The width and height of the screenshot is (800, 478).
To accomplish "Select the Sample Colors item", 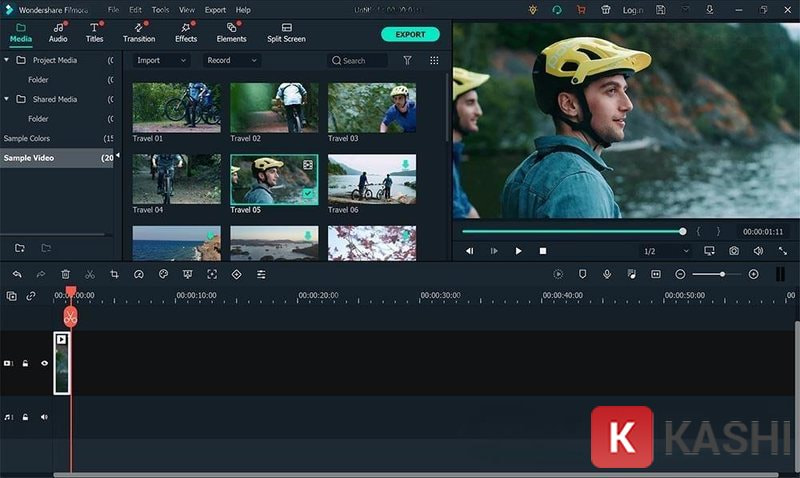I will [27, 138].
